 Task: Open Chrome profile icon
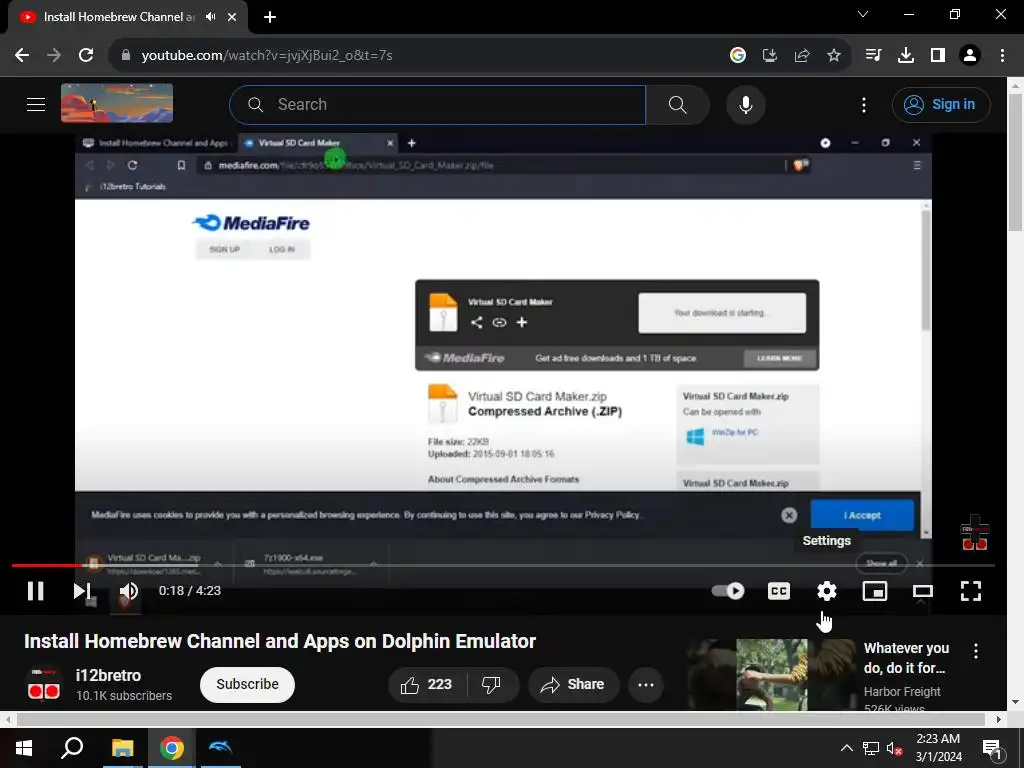pos(970,56)
